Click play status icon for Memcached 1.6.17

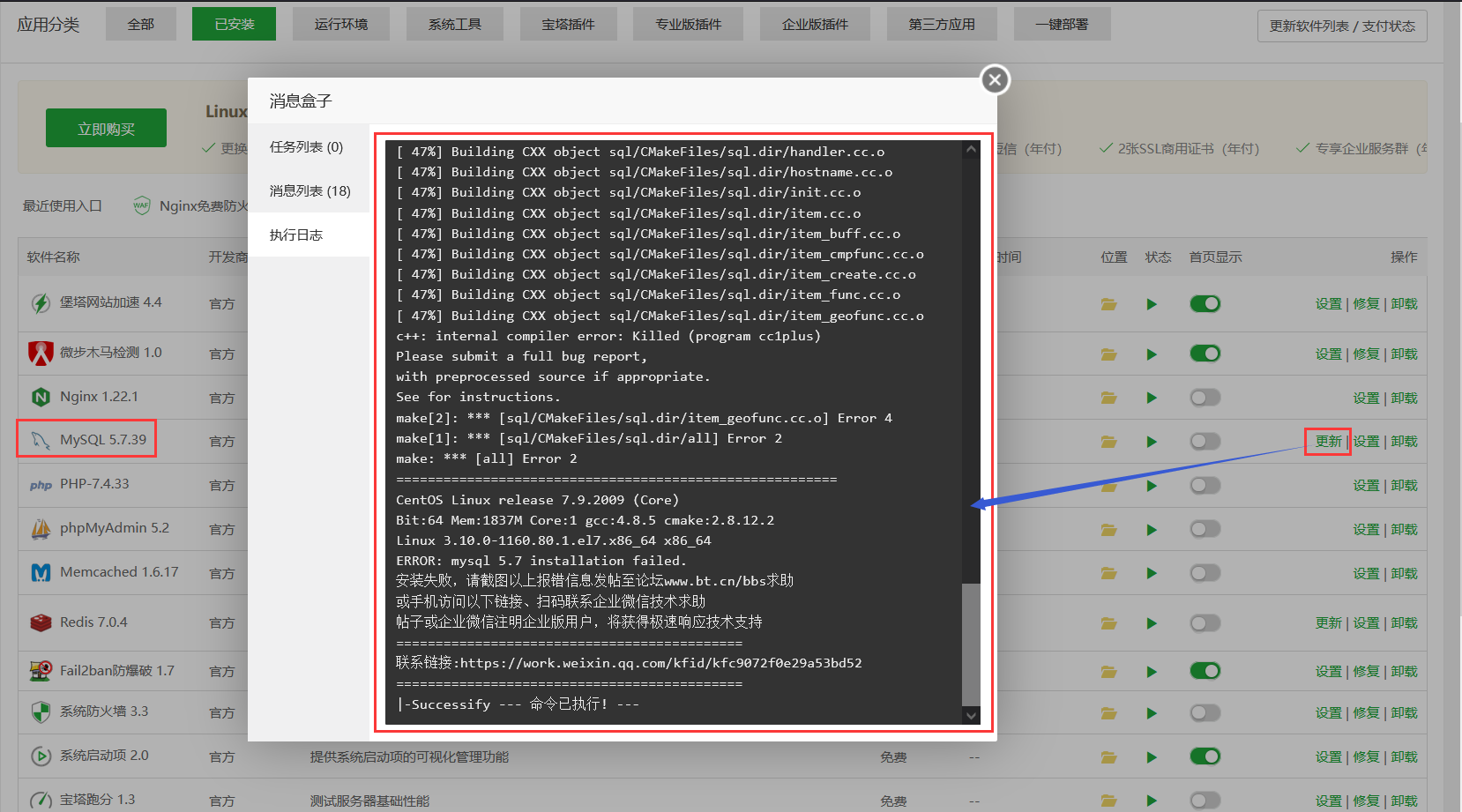[x=1152, y=574]
